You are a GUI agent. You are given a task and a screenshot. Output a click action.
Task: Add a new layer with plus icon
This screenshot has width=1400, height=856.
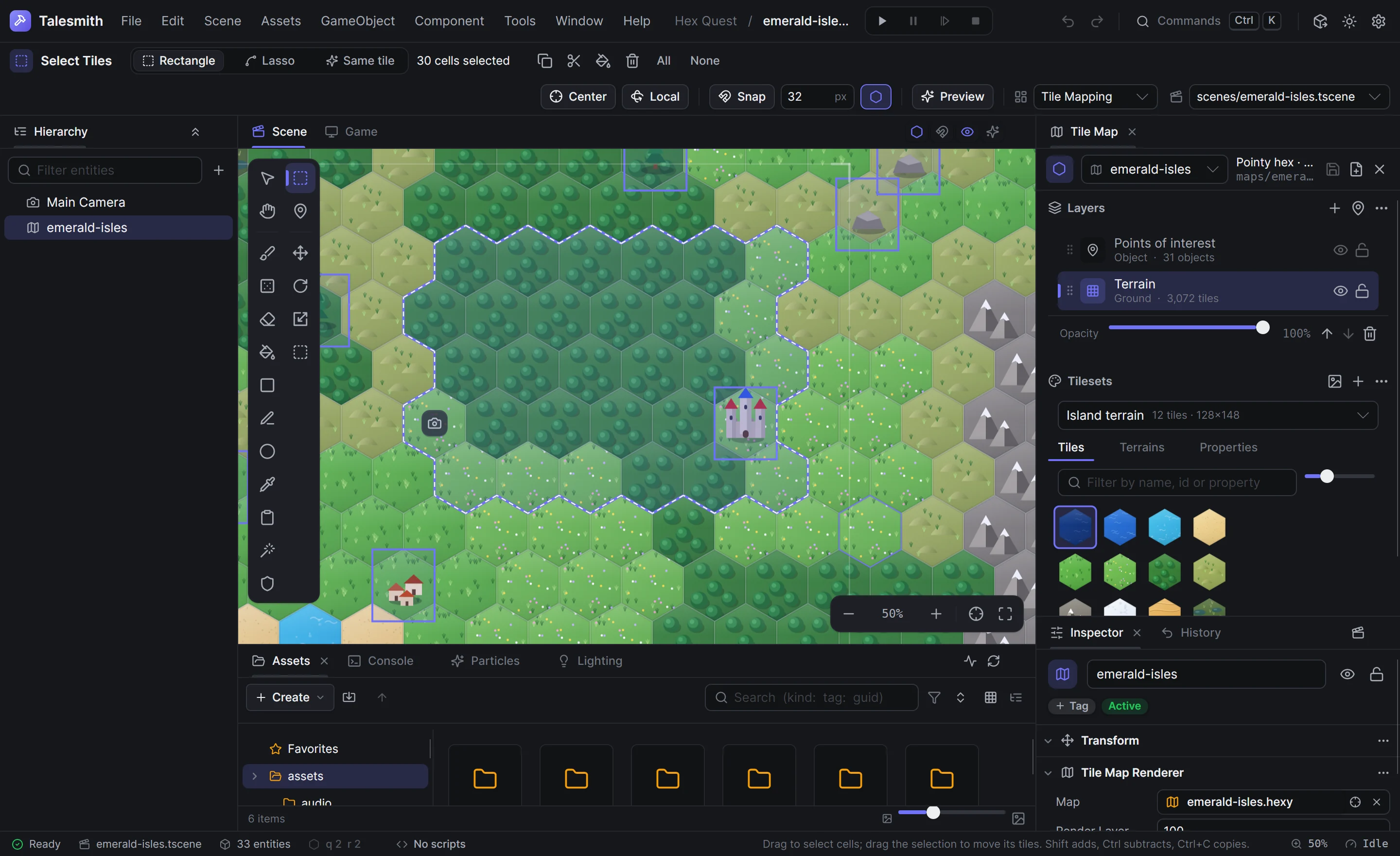pos(1335,208)
